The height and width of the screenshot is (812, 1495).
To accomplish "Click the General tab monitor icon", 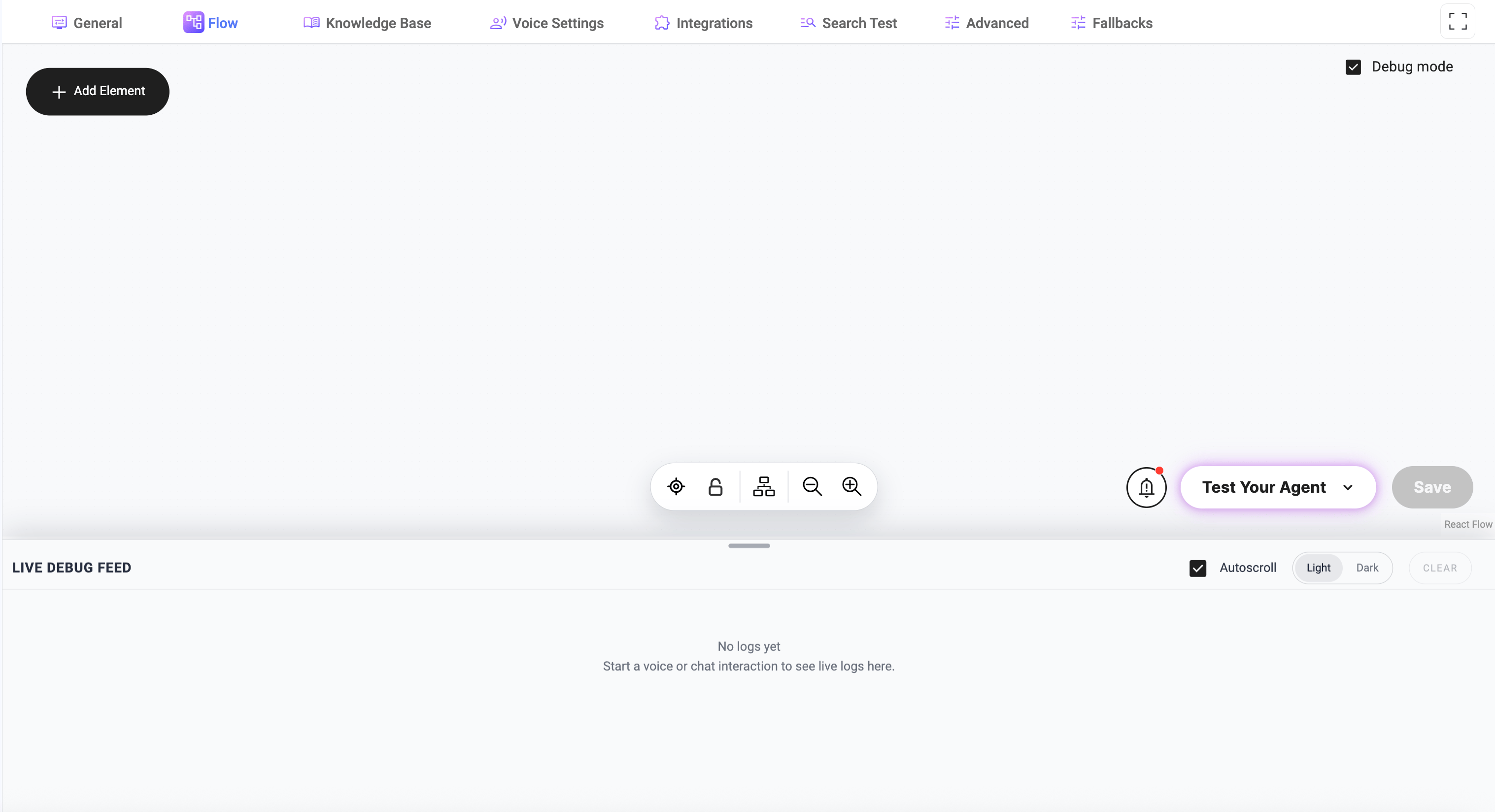I will [59, 23].
